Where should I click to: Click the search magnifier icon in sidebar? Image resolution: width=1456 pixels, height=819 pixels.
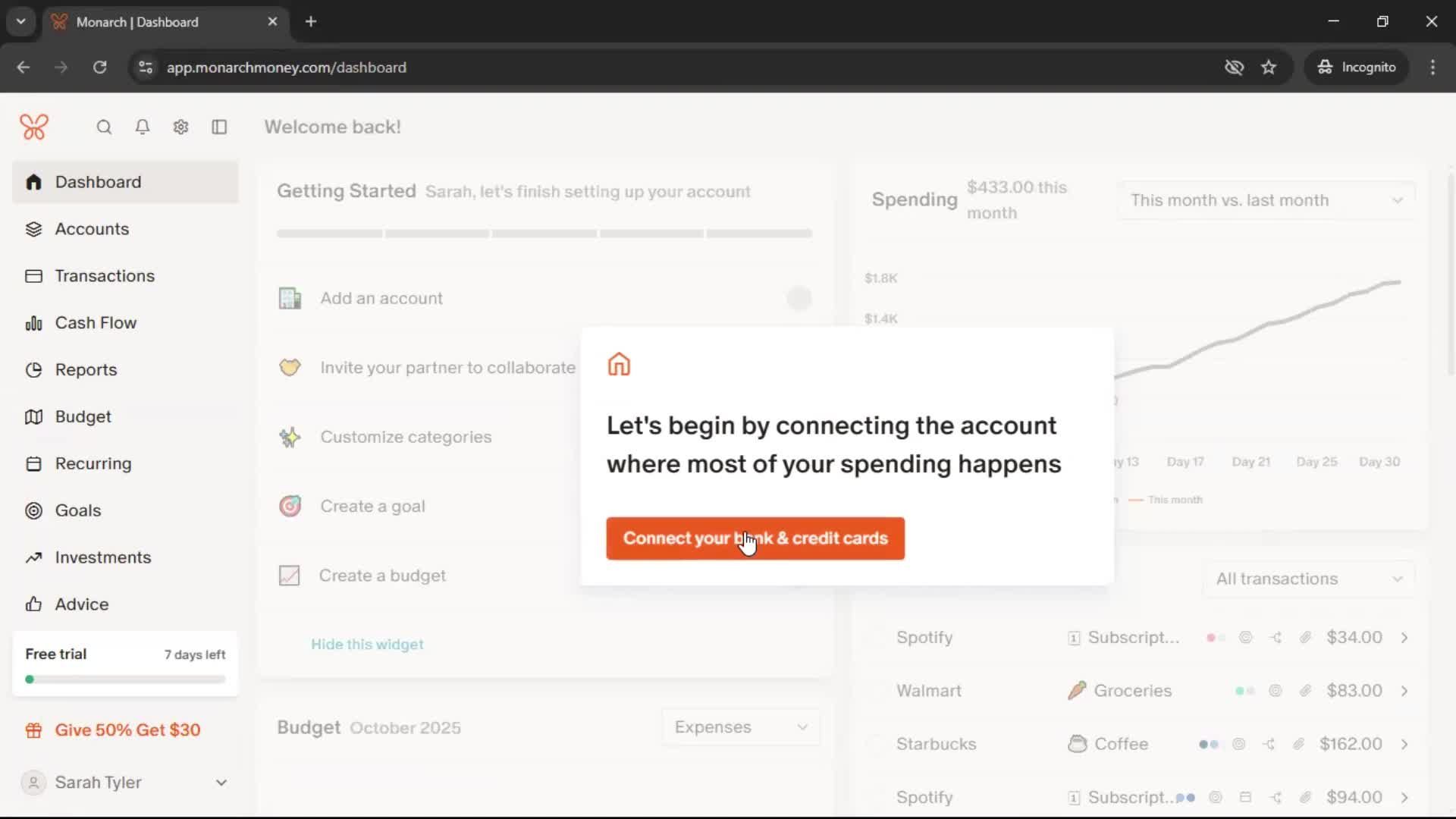pos(104,127)
